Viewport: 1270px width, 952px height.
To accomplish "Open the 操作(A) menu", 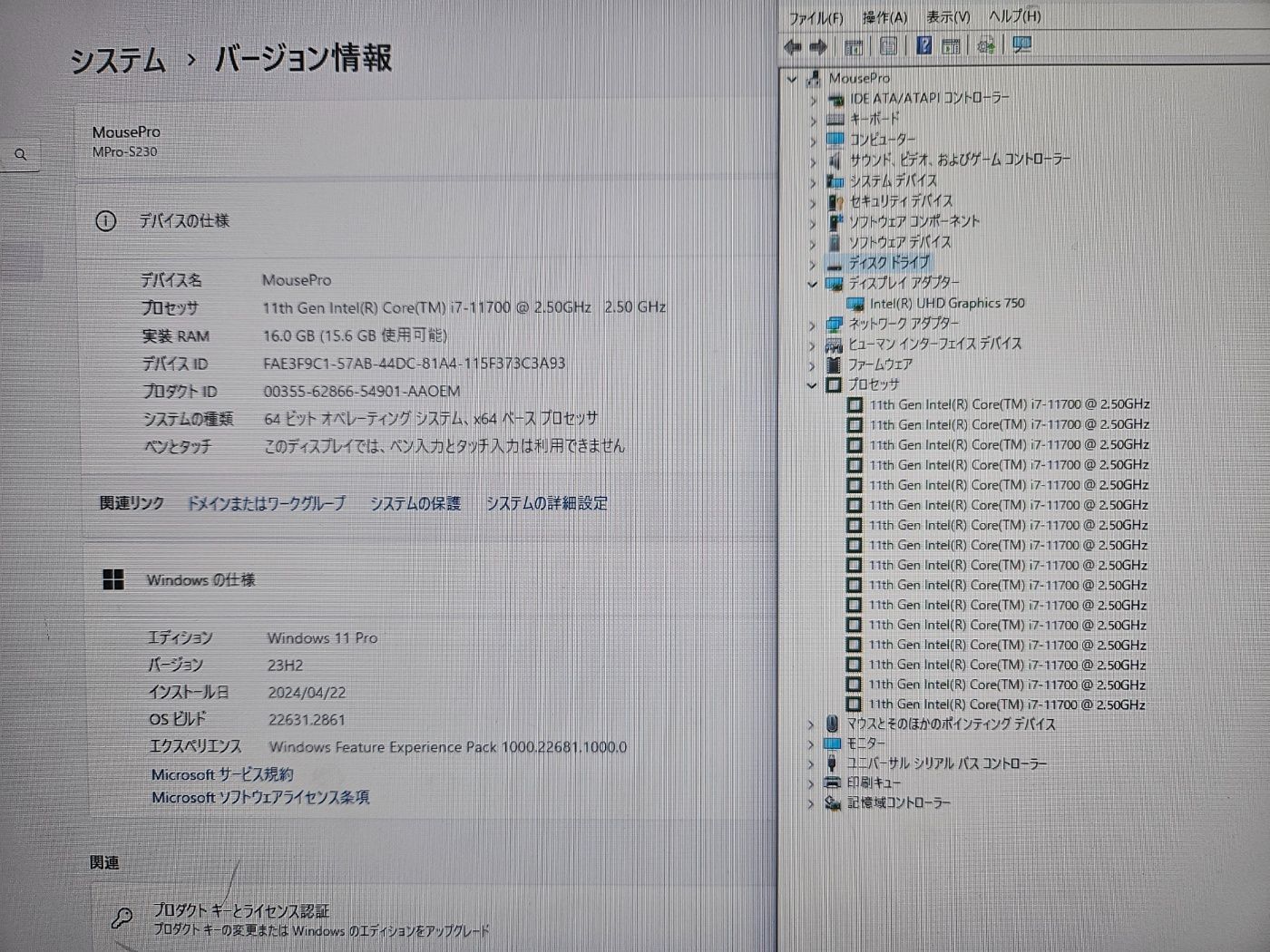I will (884, 17).
